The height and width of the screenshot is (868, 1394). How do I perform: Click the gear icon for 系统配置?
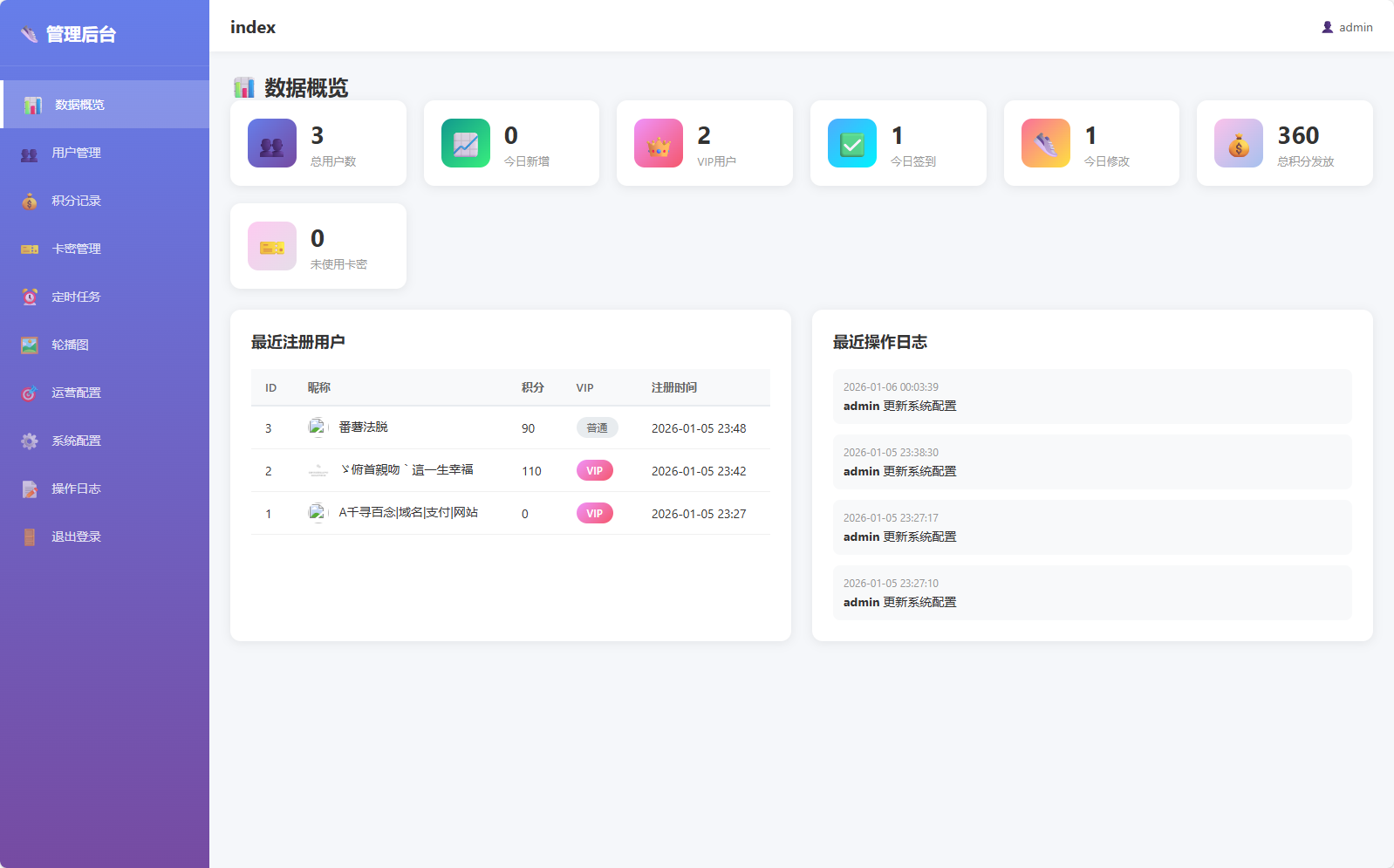click(x=30, y=441)
